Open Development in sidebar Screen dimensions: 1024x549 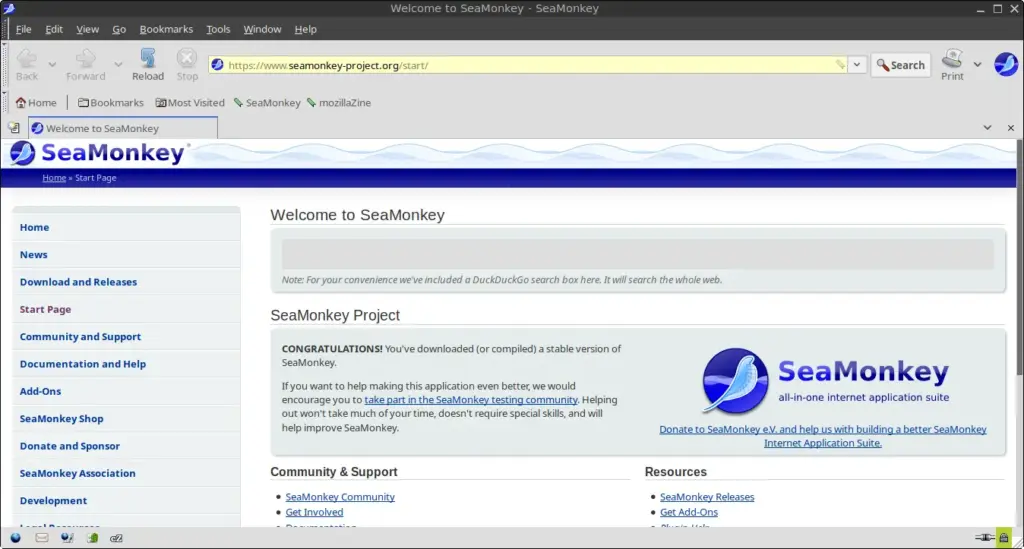[x=53, y=501]
